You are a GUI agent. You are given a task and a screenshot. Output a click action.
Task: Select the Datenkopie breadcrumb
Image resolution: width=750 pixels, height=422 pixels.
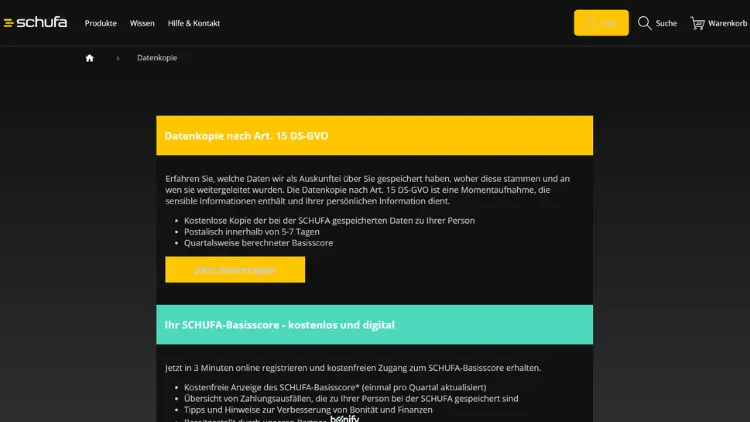click(x=157, y=58)
